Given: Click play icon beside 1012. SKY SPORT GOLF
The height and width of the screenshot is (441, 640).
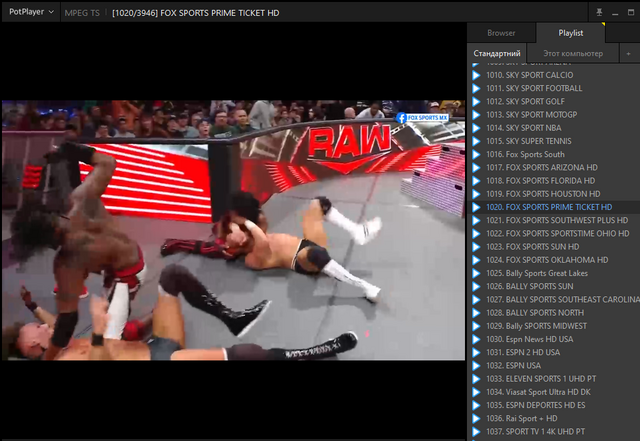Looking at the screenshot, I should [x=476, y=101].
